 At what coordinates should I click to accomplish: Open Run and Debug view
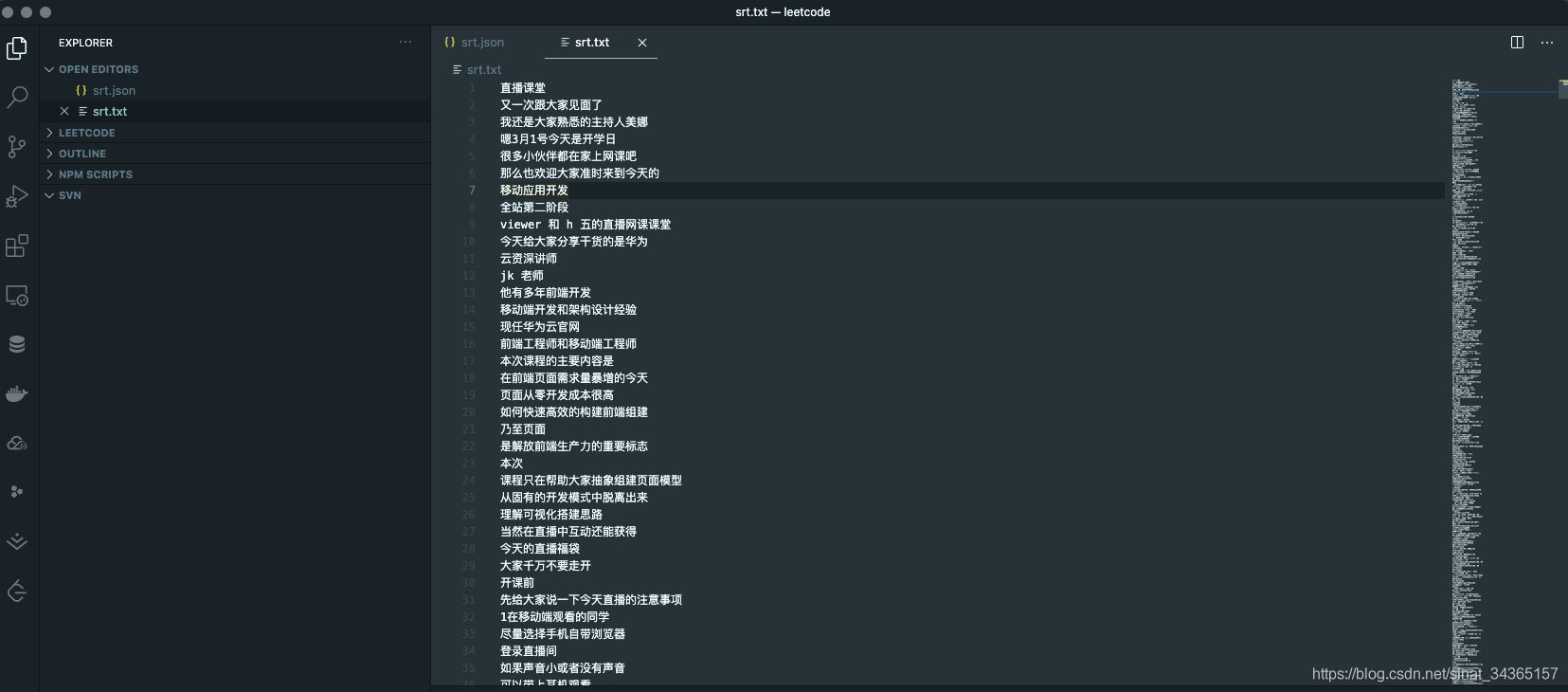[17, 195]
